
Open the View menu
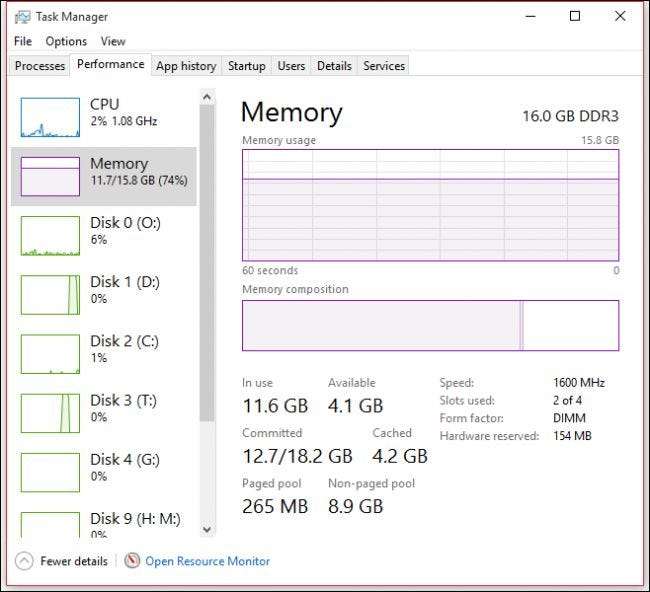113,41
